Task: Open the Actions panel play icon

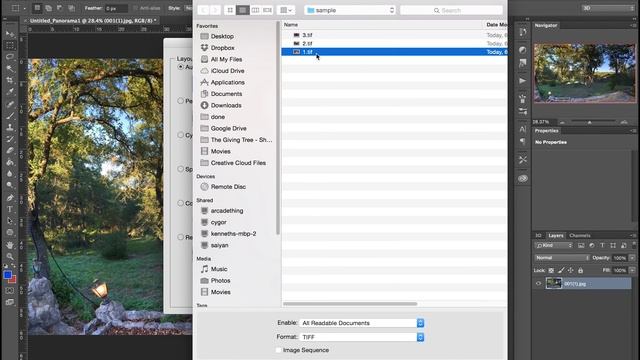Action: tap(523, 80)
